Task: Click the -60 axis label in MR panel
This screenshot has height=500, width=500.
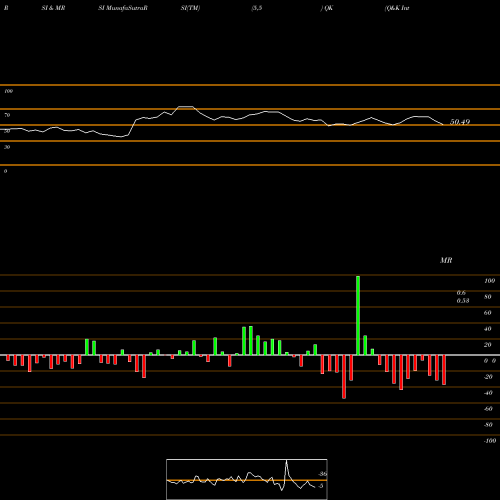Action: coord(488,409)
